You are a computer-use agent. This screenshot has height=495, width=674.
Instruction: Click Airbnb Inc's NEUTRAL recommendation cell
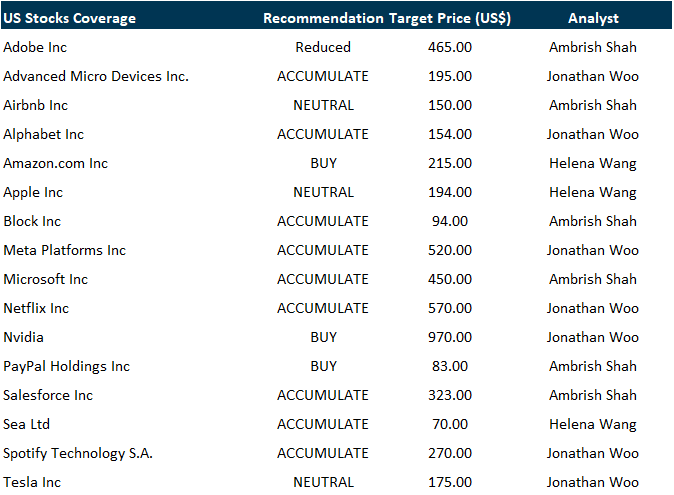click(x=323, y=105)
